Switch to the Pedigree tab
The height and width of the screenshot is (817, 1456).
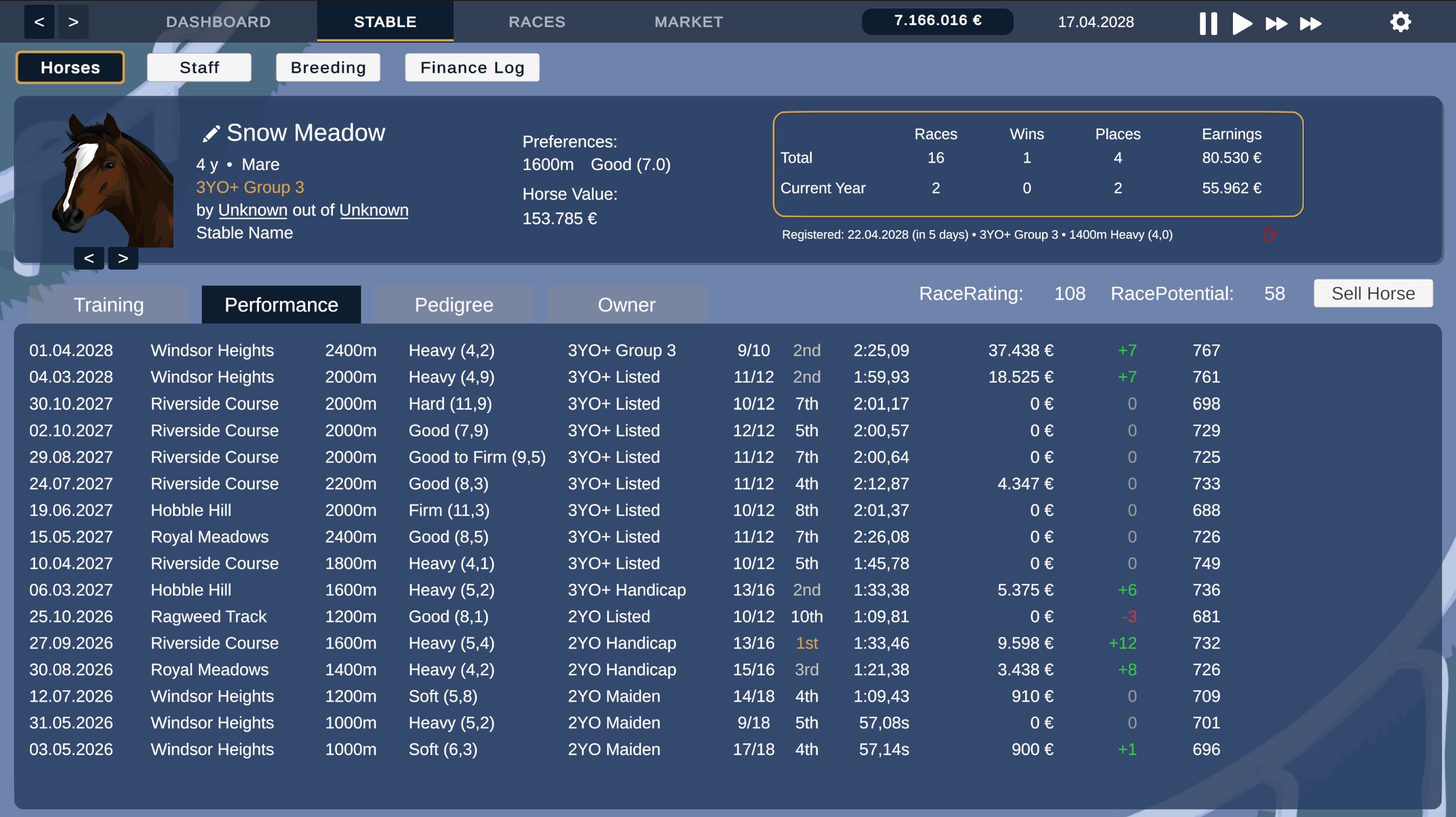[454, 304]
